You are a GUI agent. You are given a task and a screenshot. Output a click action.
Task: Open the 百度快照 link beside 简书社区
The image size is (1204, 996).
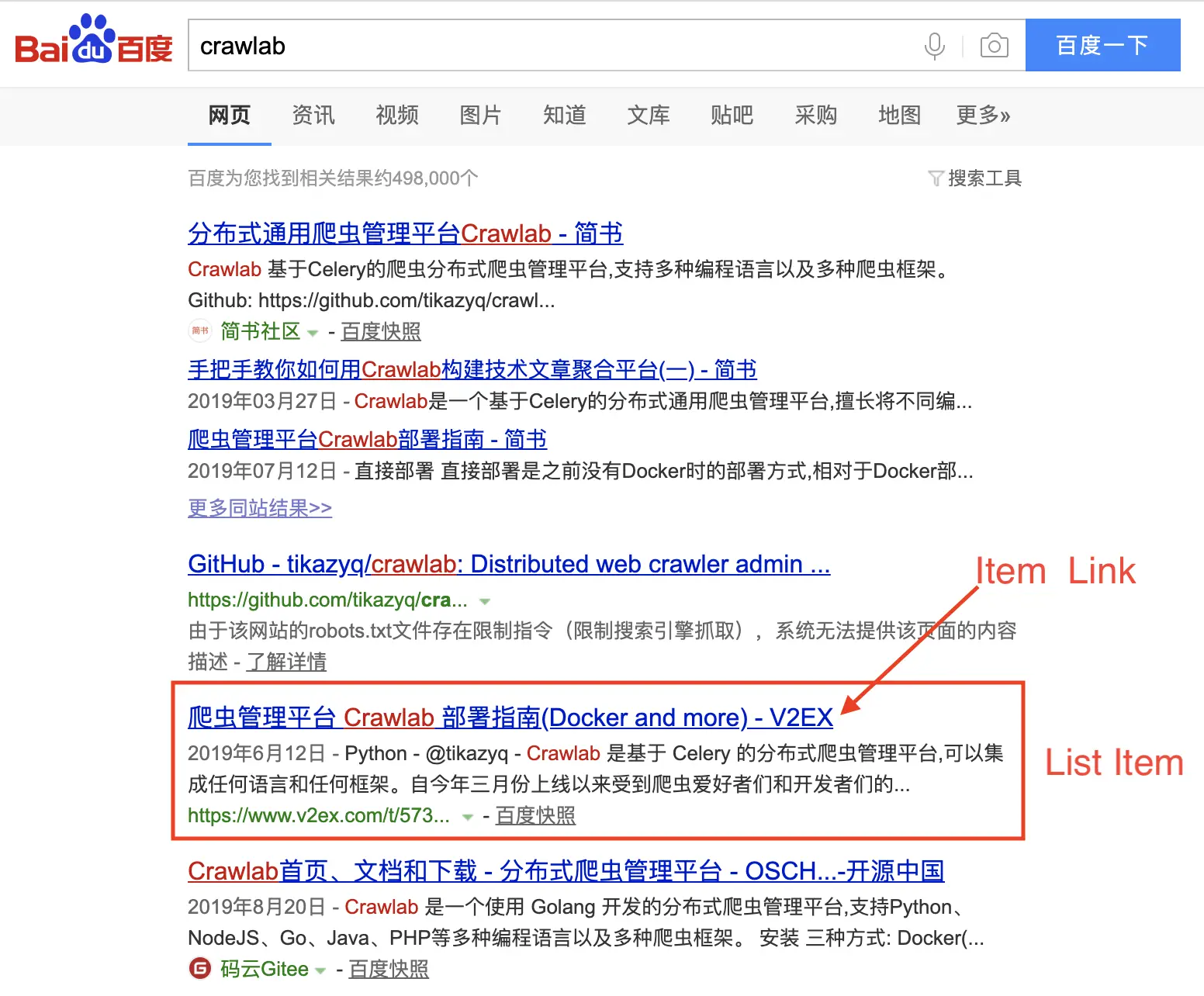pos(381,331)
